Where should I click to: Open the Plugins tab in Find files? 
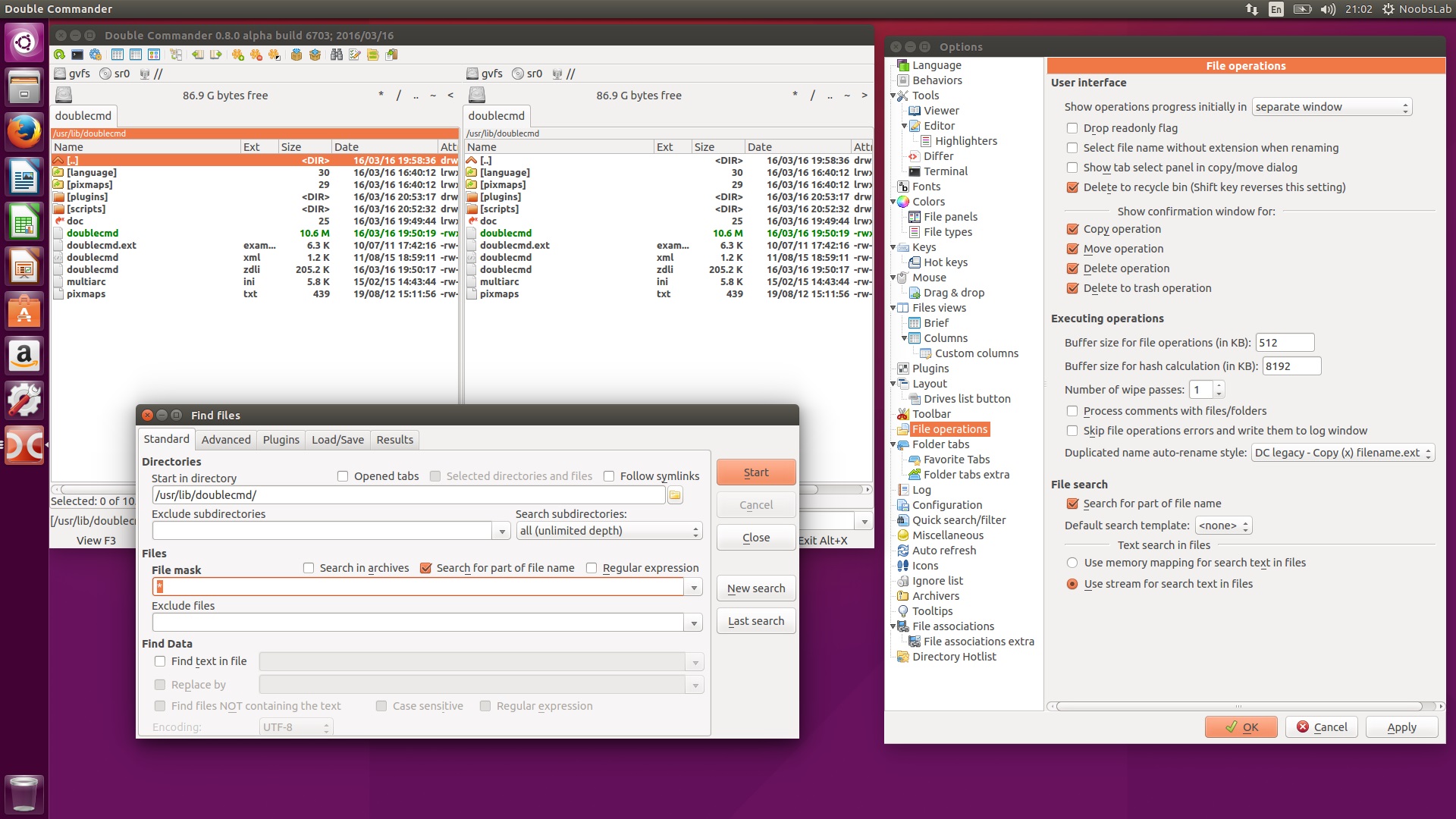pos(281,440)
